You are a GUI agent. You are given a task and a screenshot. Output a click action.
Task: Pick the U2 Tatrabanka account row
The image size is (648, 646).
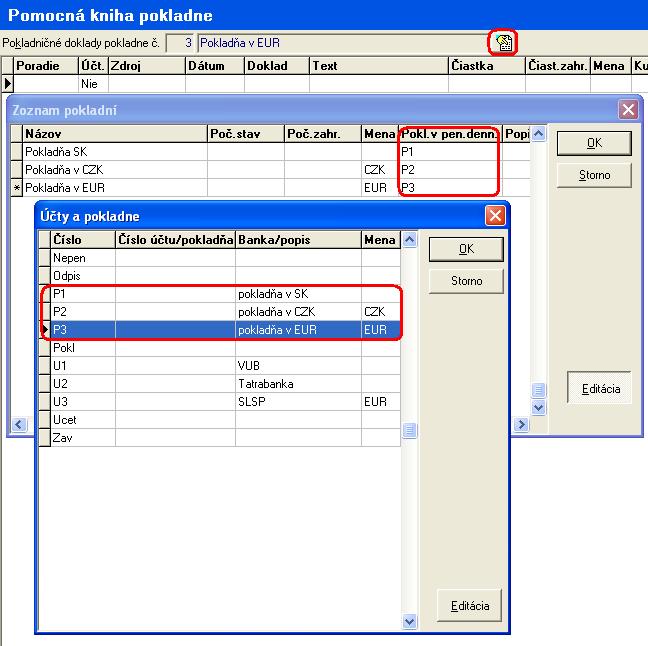(x=218, y=384)
